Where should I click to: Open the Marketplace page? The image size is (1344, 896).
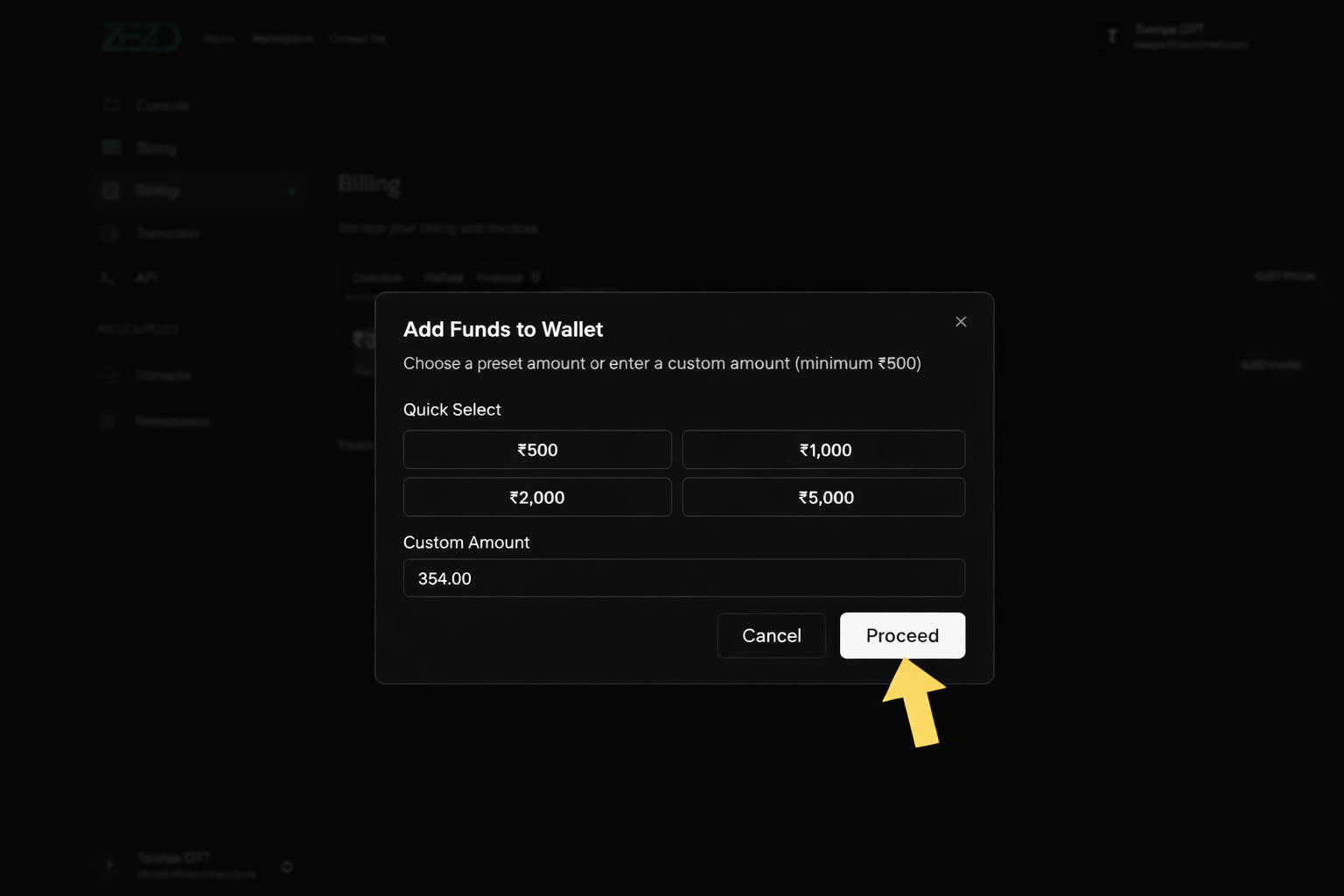tap(282, 38)
